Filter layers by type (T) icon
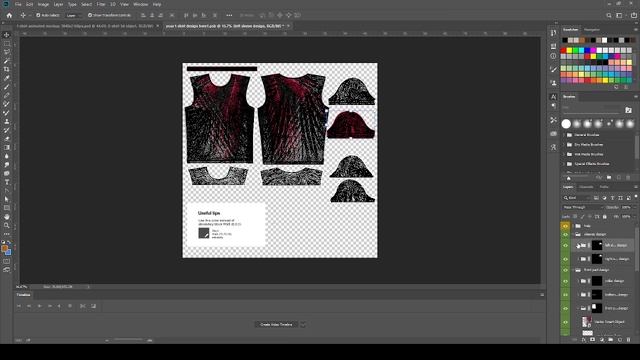640x360 pixels. pos(612,198)
